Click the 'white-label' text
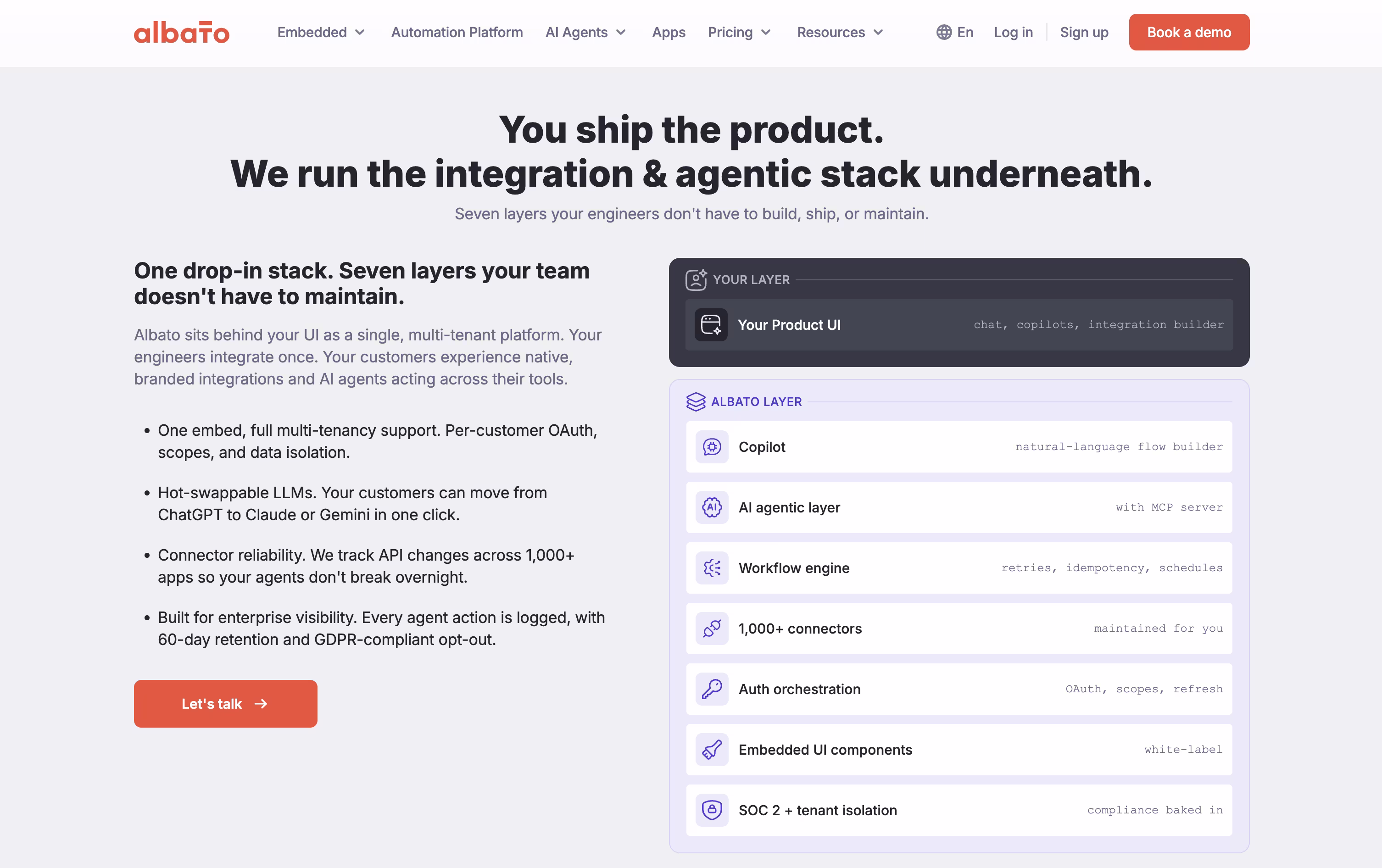This screenshot has width=1382, height=868. [x=1183, y=749]
